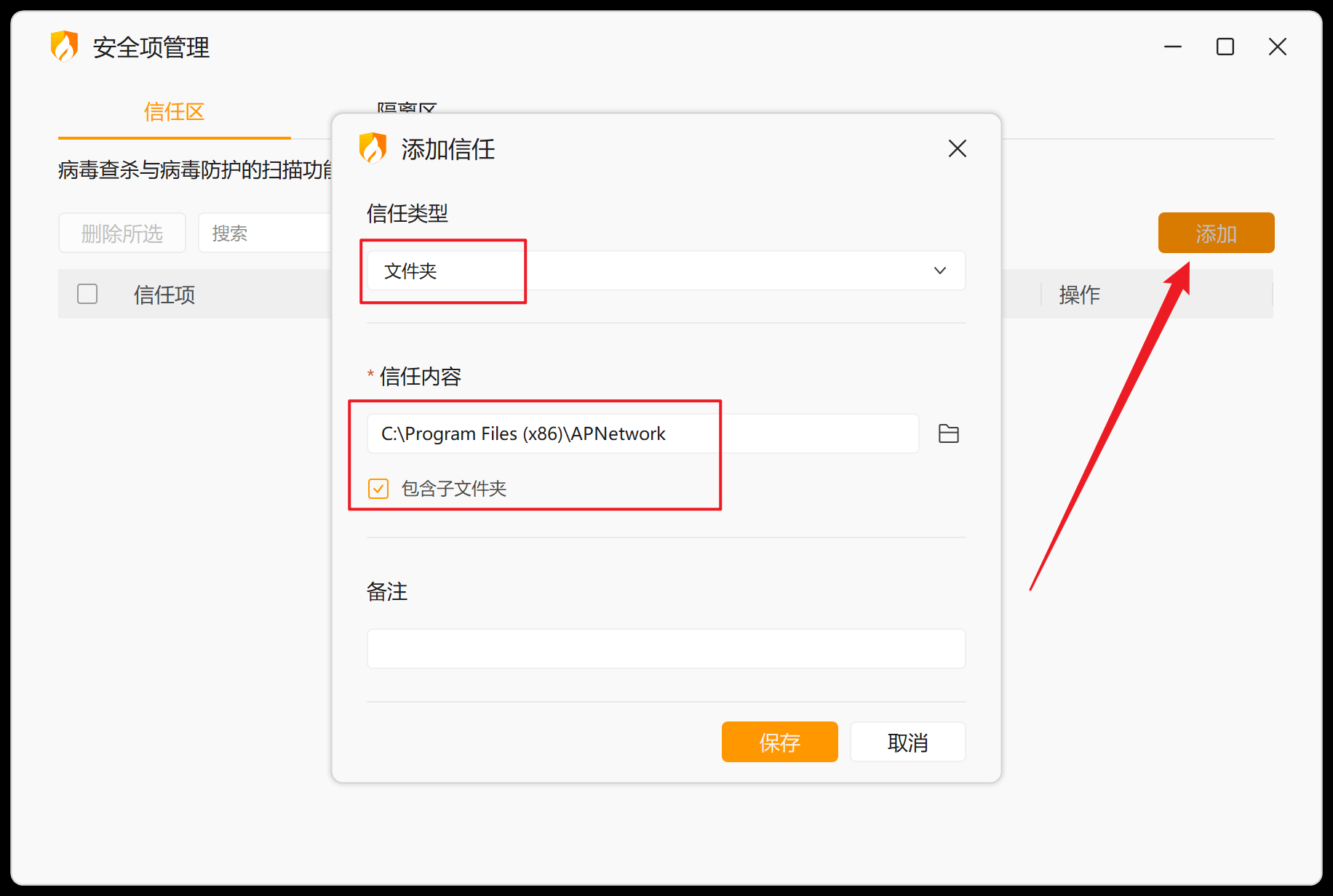Click the flame logo in the 添加信任 dialog header

click(373, 149)
